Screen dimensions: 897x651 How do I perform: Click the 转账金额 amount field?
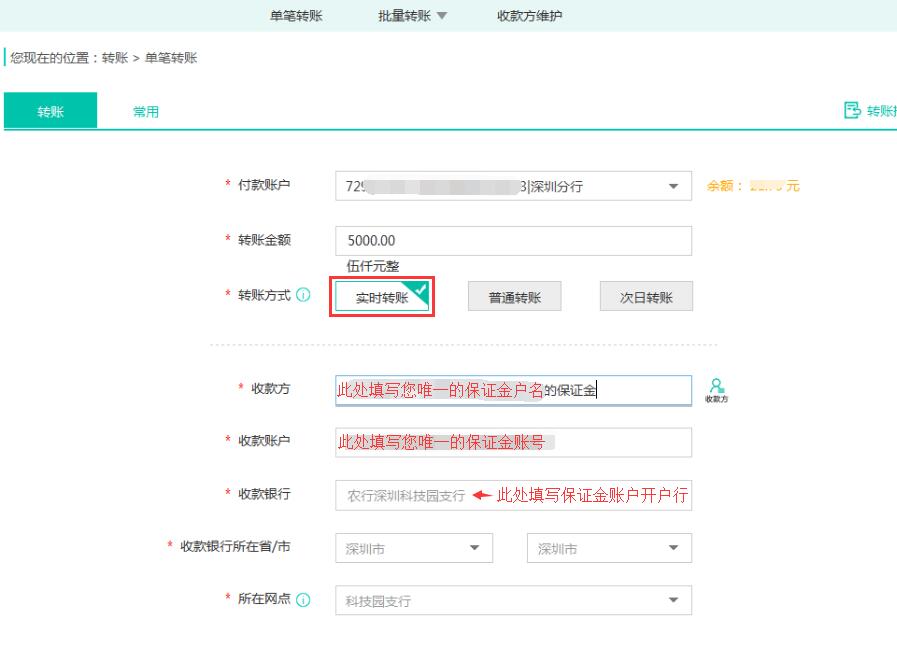tap(513, 241)
